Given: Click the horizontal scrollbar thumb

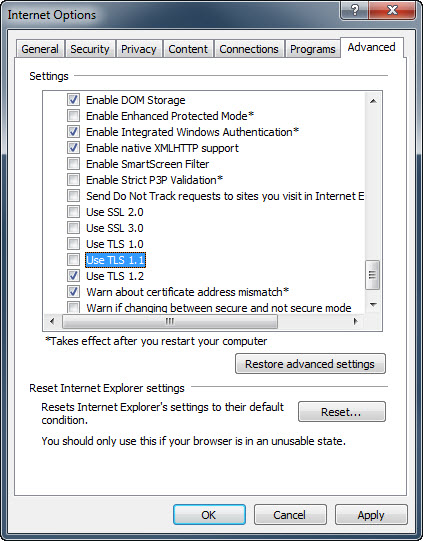Looking at the screenshot, I should pyautogui.click(x=170, y=322).
